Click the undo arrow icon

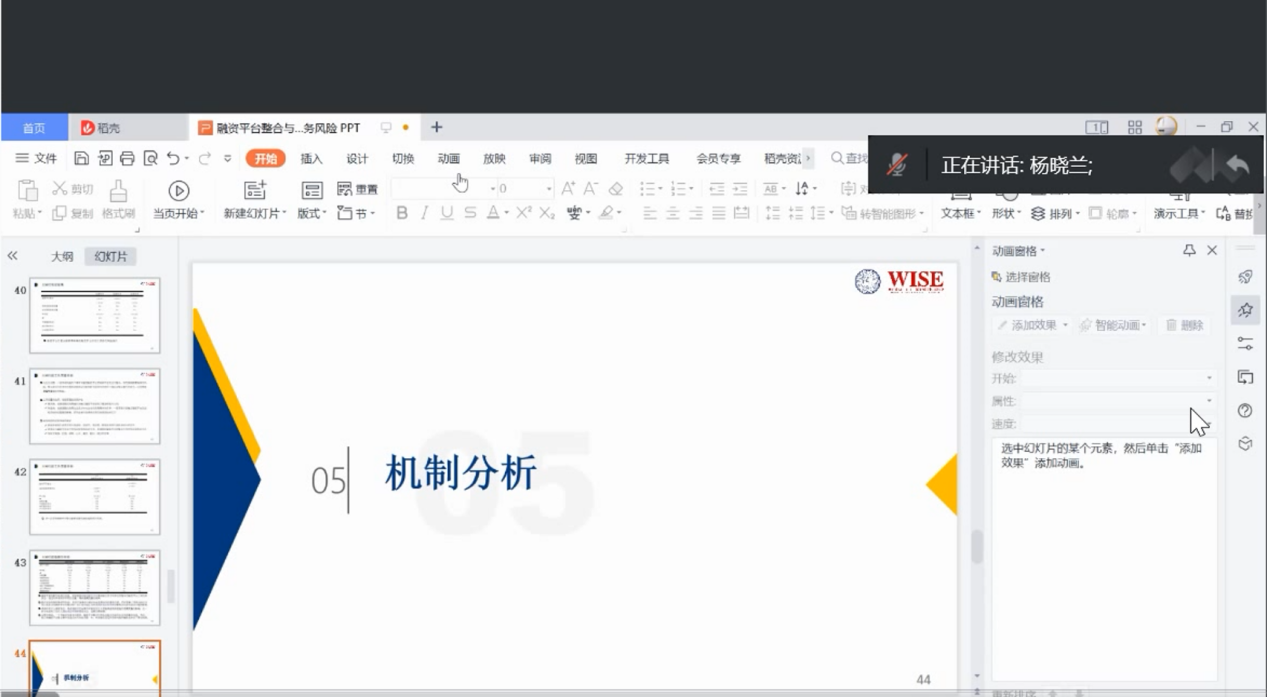click(173, 158)
